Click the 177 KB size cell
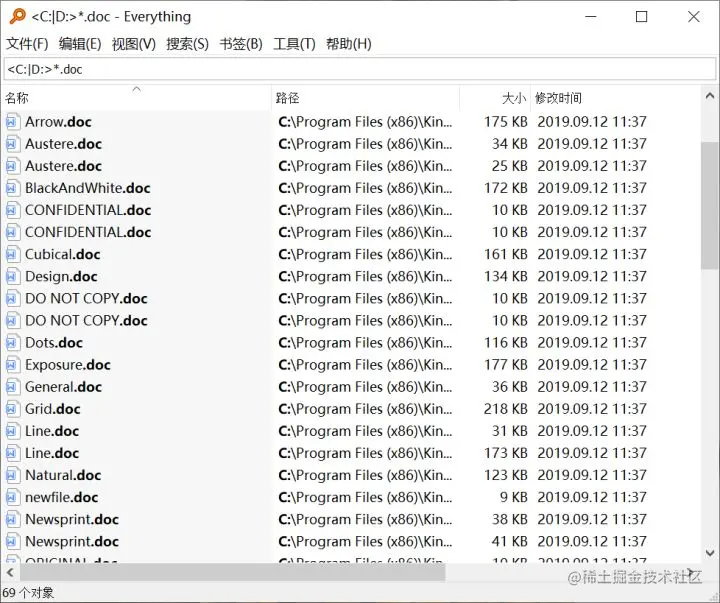This screenshot has height=603, width=720. 506,365
